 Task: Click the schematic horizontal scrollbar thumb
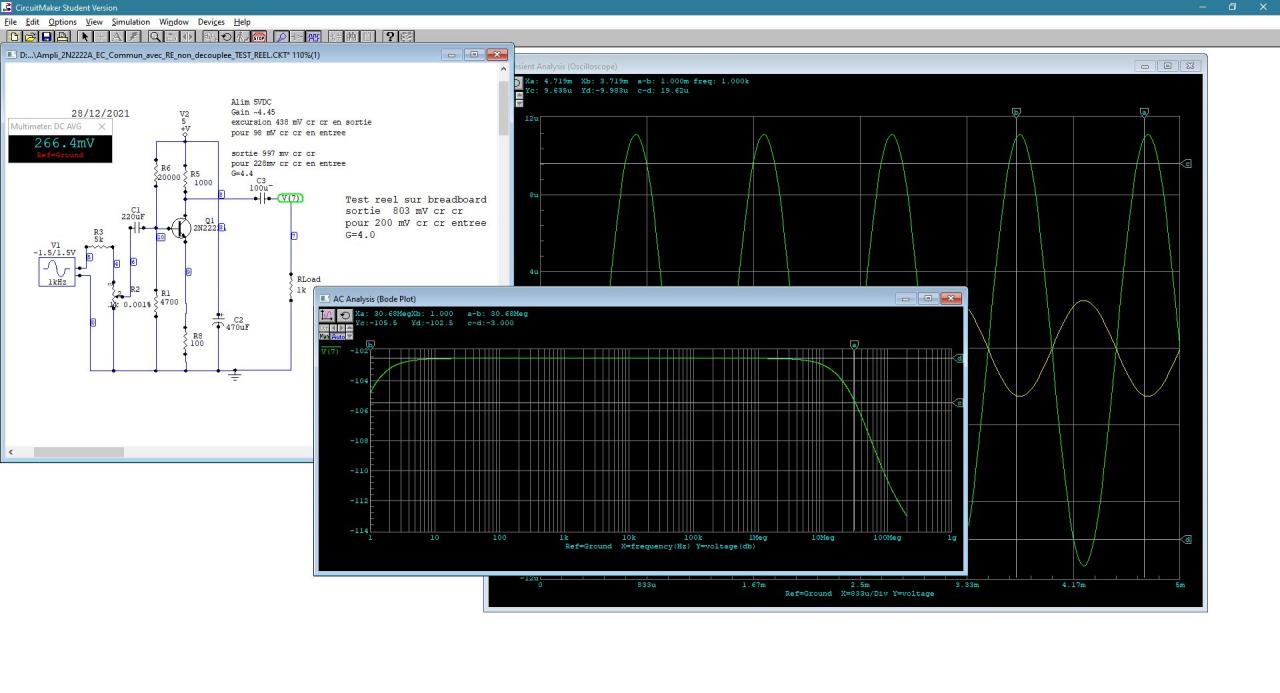coord(78,452)
